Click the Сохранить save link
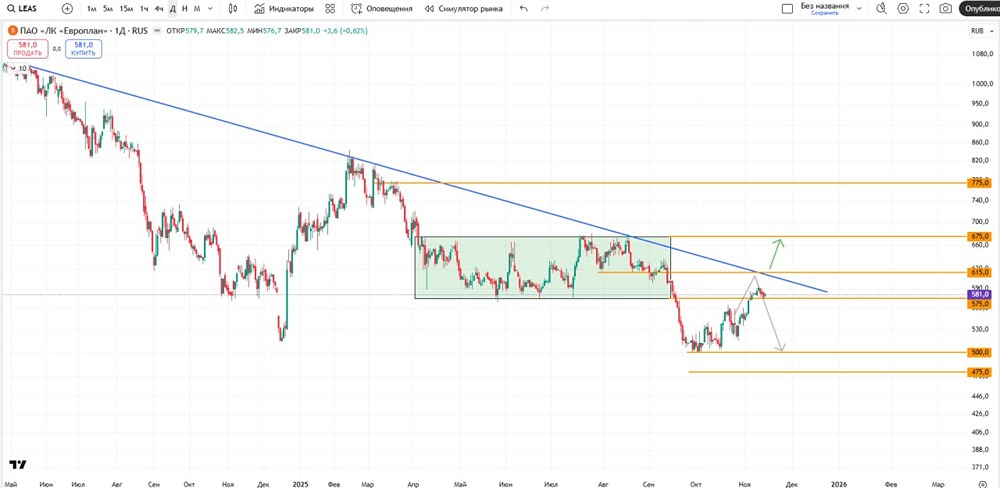The height and width of the screenshot is (488, 1000). tap(825, 13)
